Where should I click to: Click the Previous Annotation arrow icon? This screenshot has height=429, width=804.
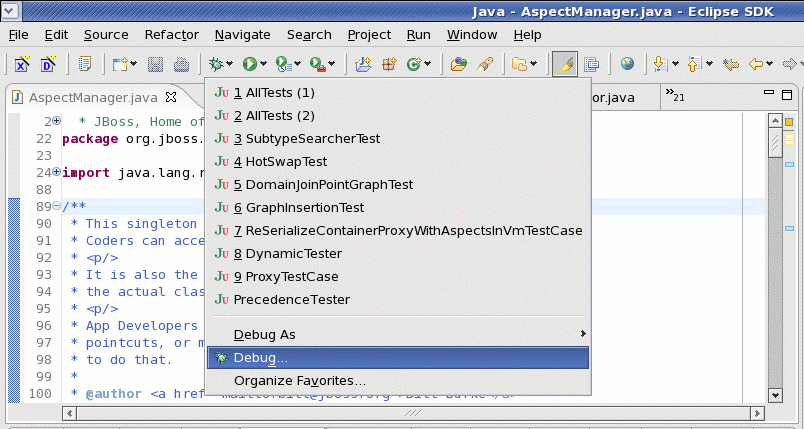[x=694, y=65]
